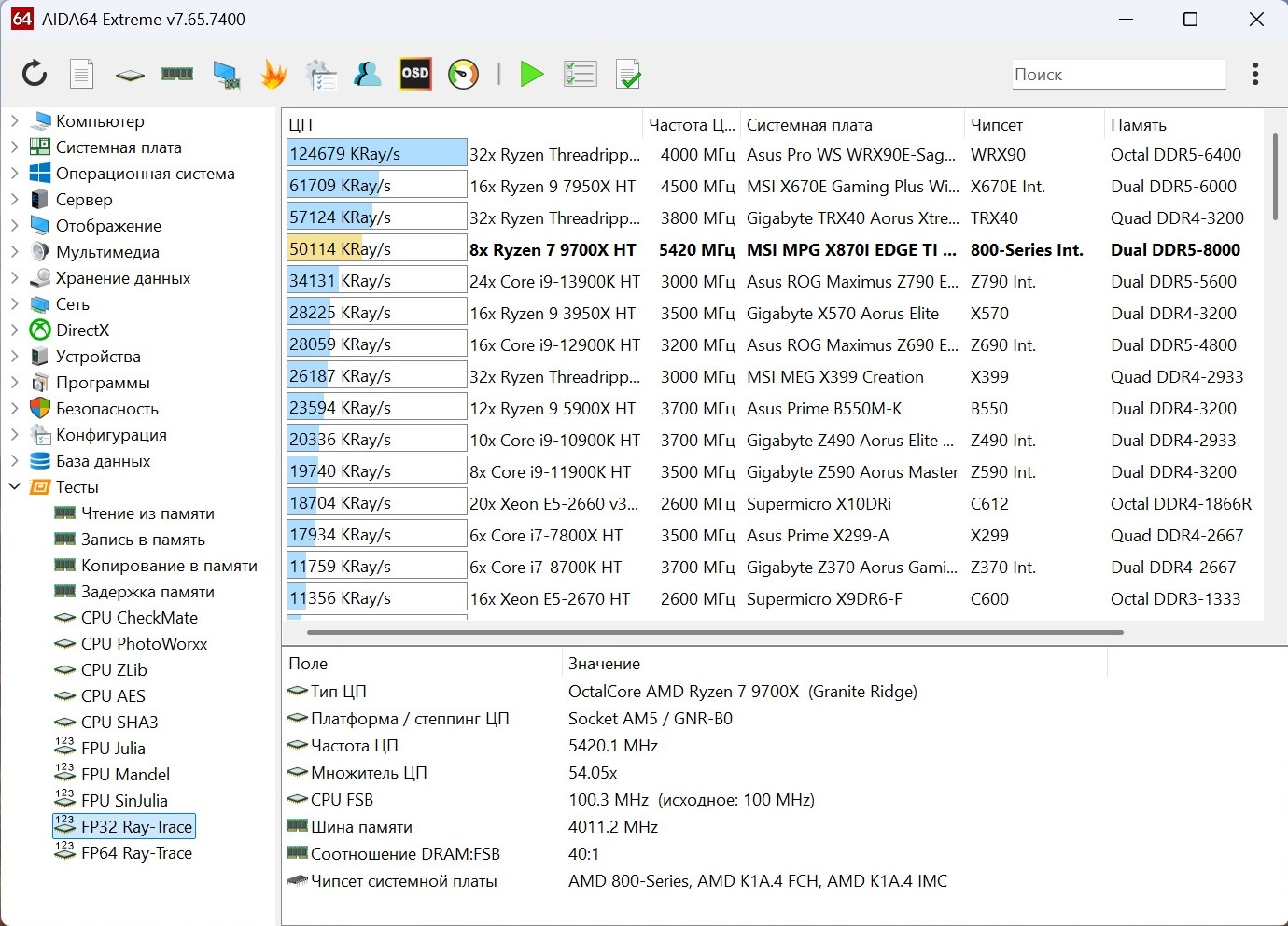Click the refresh arrow toolbar icon
Image resolution: width=1288 pixels, height=926 pixels.
click(x=35, y=74)
